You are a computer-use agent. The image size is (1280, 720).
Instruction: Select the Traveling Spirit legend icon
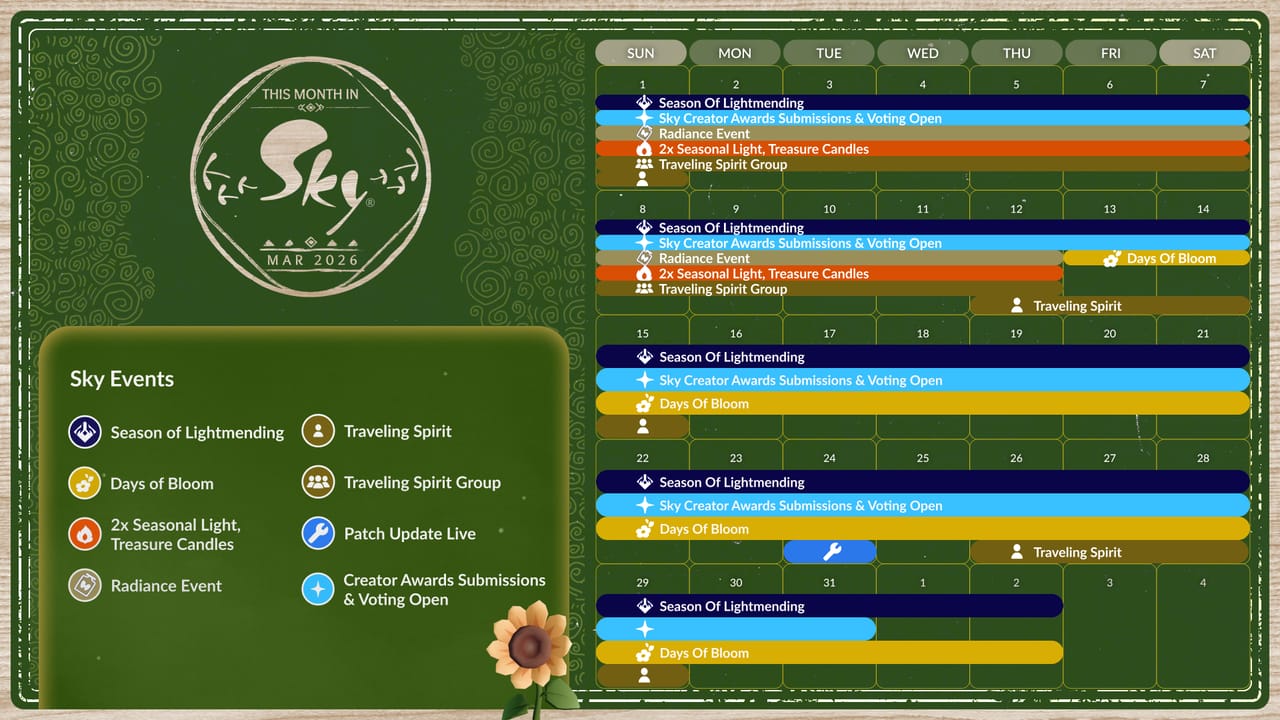click(x=318, y=432)
